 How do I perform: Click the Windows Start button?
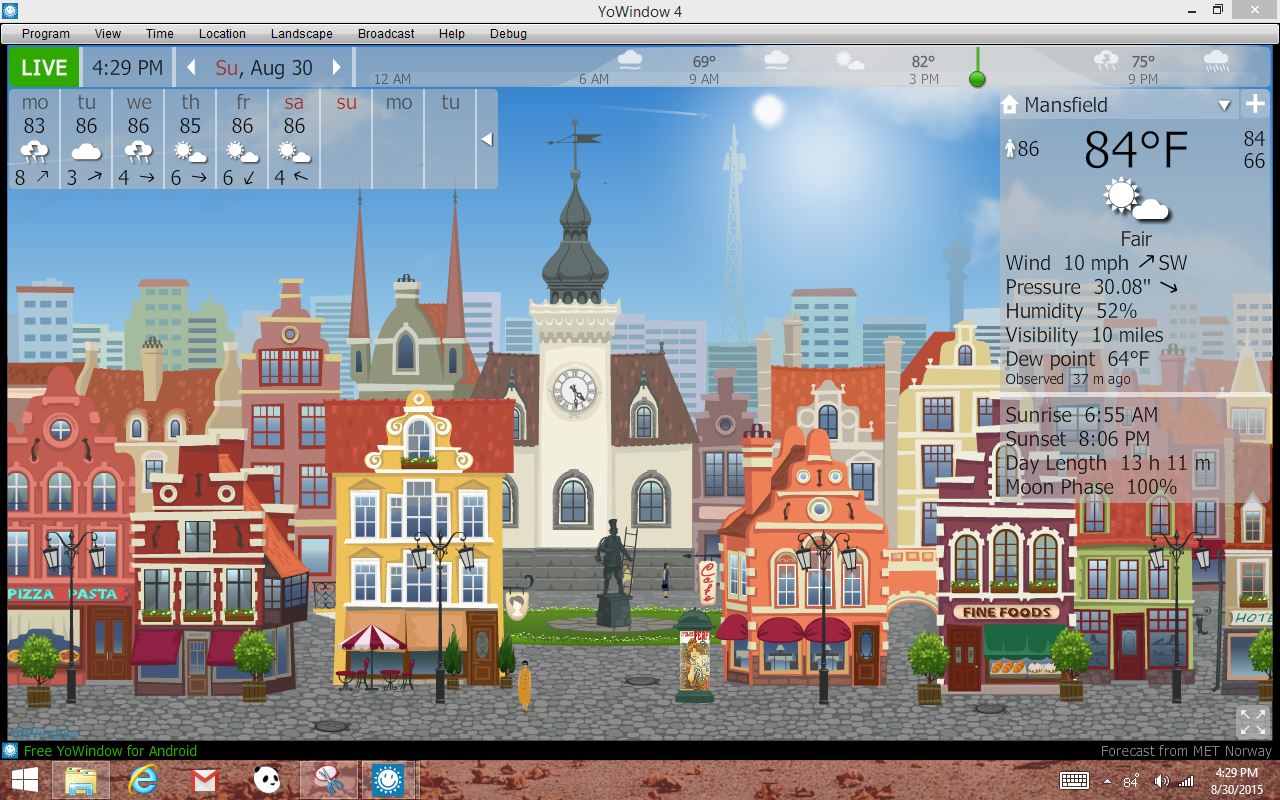[x=25, y=779]
